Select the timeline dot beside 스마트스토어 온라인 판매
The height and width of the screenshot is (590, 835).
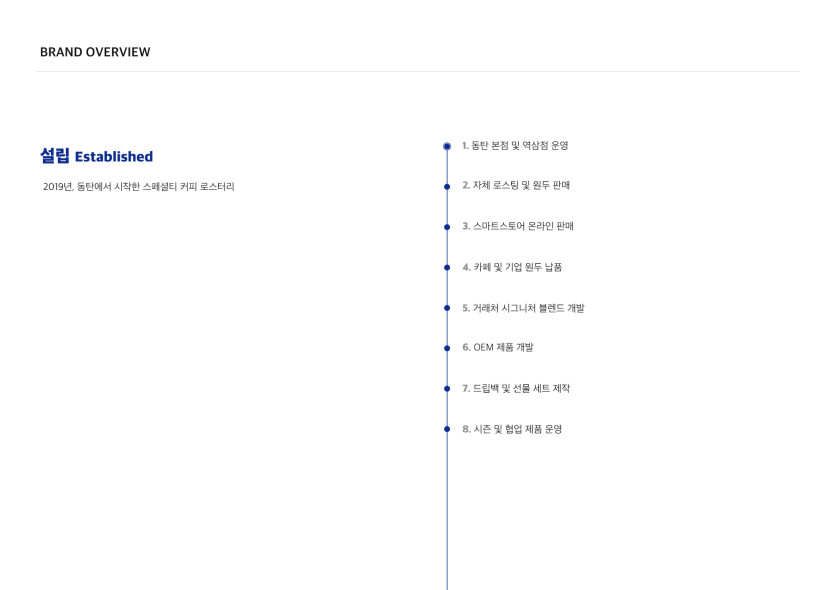click(x=447, y=227)
